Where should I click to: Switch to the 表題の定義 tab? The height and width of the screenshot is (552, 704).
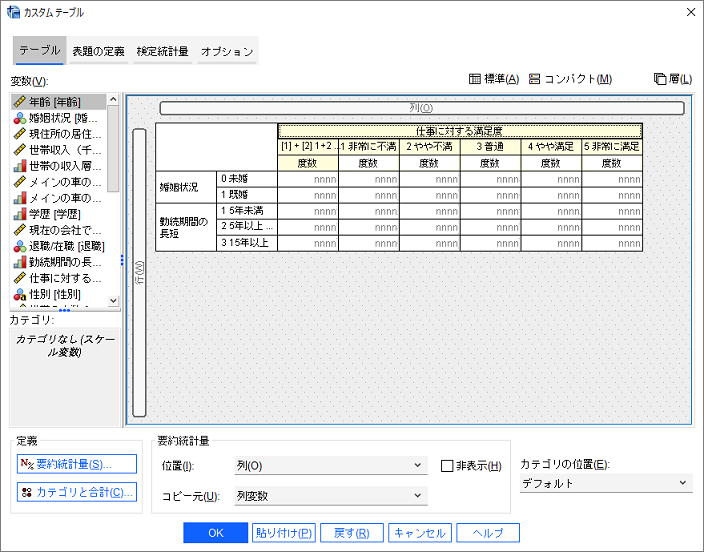tap(98, 51)
